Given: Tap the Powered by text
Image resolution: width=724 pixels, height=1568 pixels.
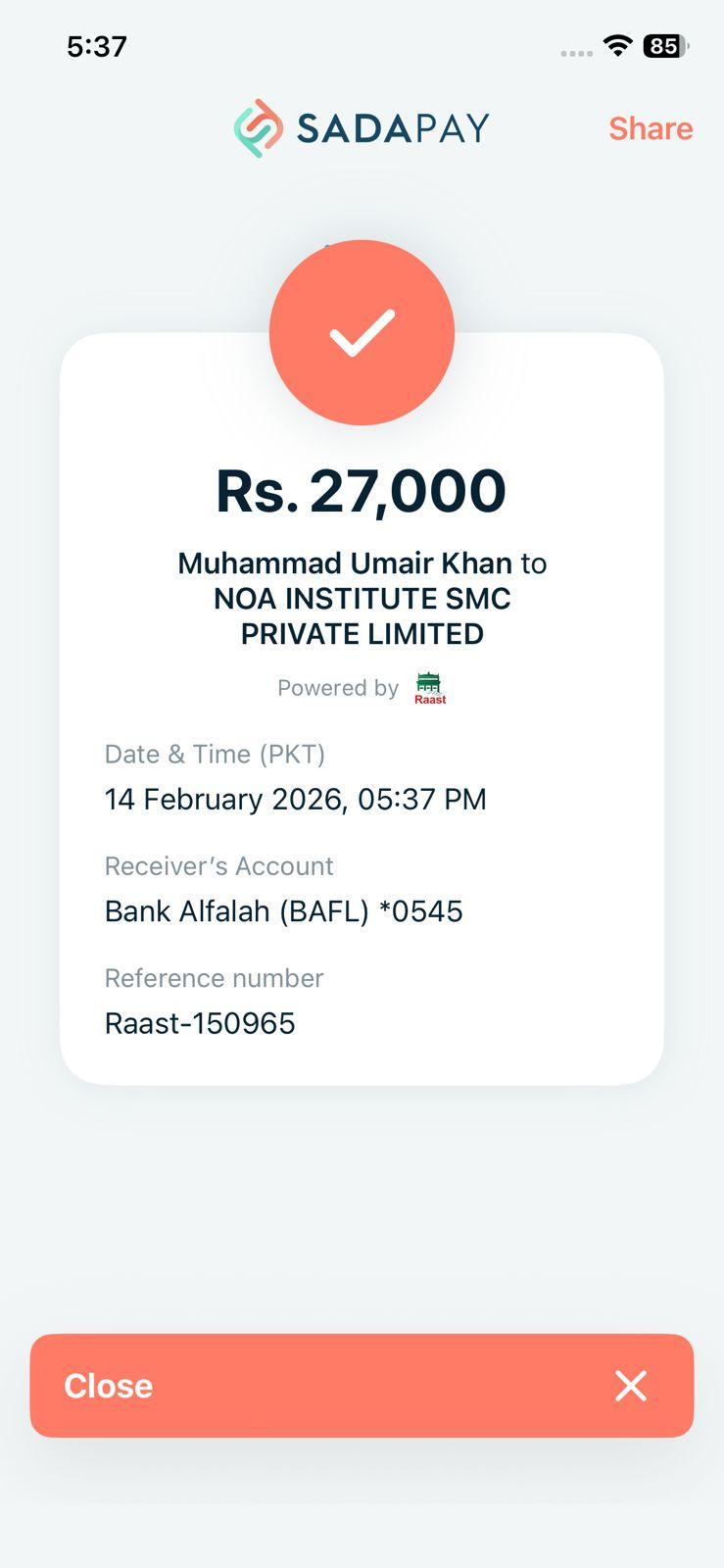Looking at the screenshot, I should tap(337, 688).
